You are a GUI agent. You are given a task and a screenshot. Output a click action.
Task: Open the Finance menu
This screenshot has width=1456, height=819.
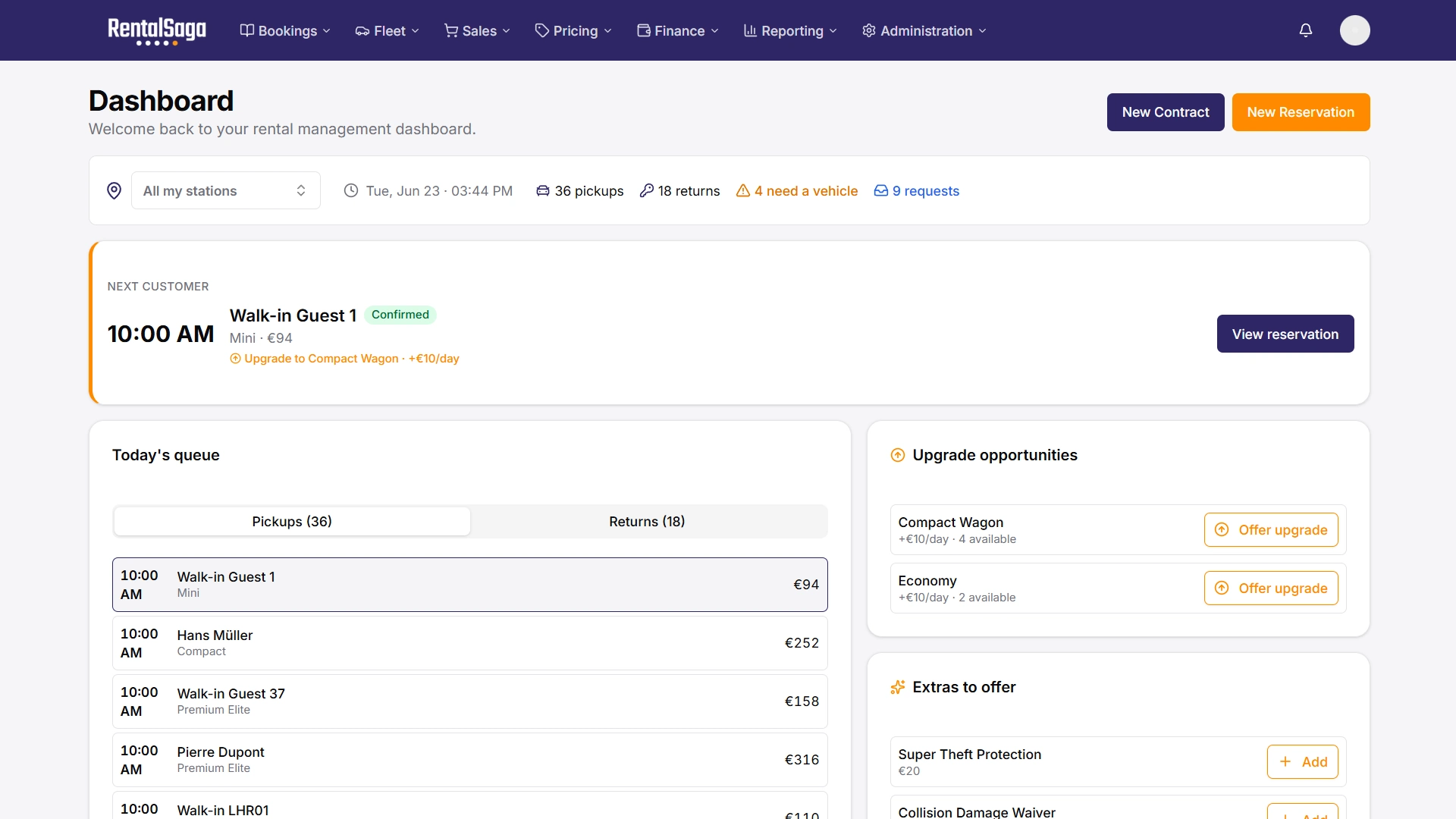pyautogui.click(x=677, y=30)
